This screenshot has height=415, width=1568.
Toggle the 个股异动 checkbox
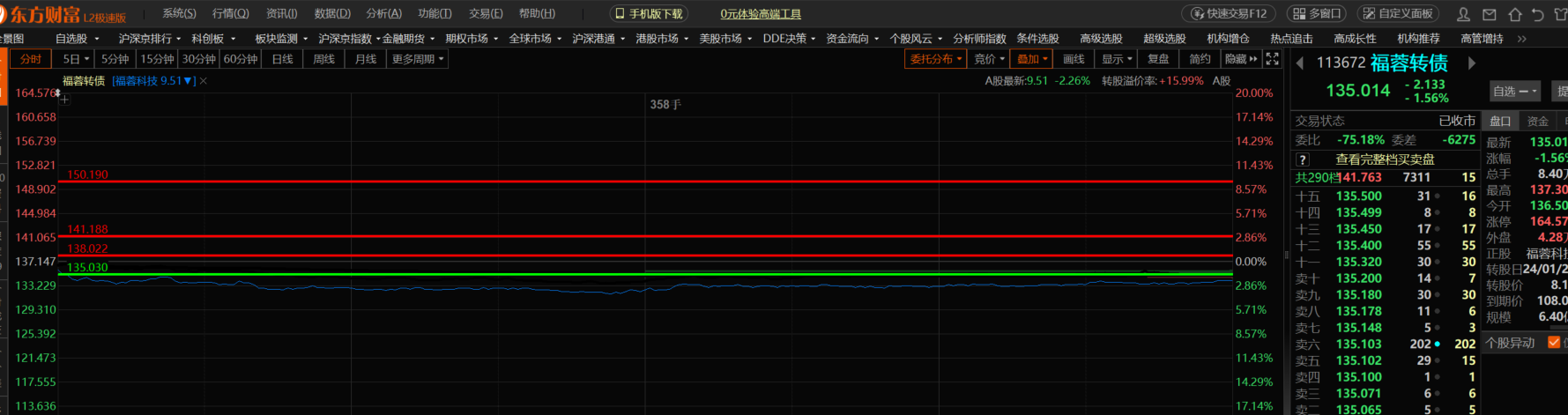[x=1554, y=343]
